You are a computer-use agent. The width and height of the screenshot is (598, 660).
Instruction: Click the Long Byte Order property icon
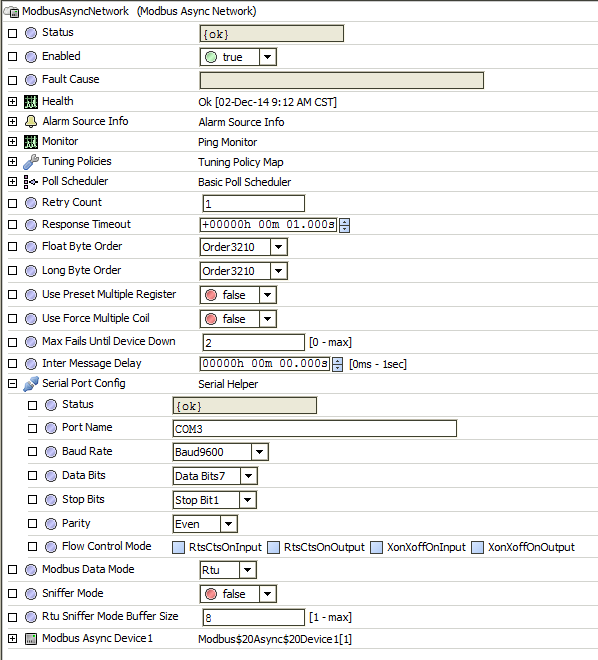point(31,271)
